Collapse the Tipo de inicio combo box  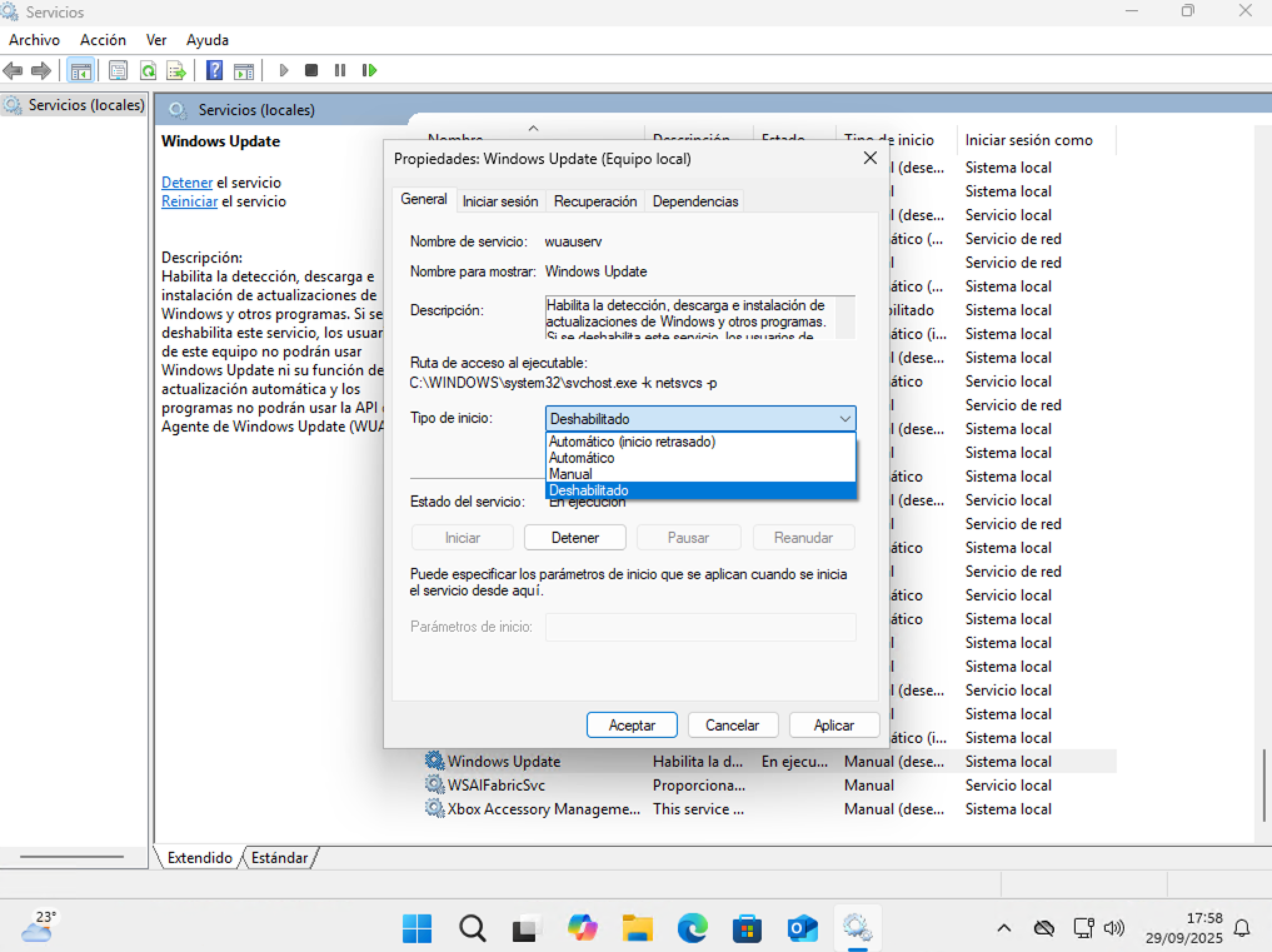(x=845, y=418)
